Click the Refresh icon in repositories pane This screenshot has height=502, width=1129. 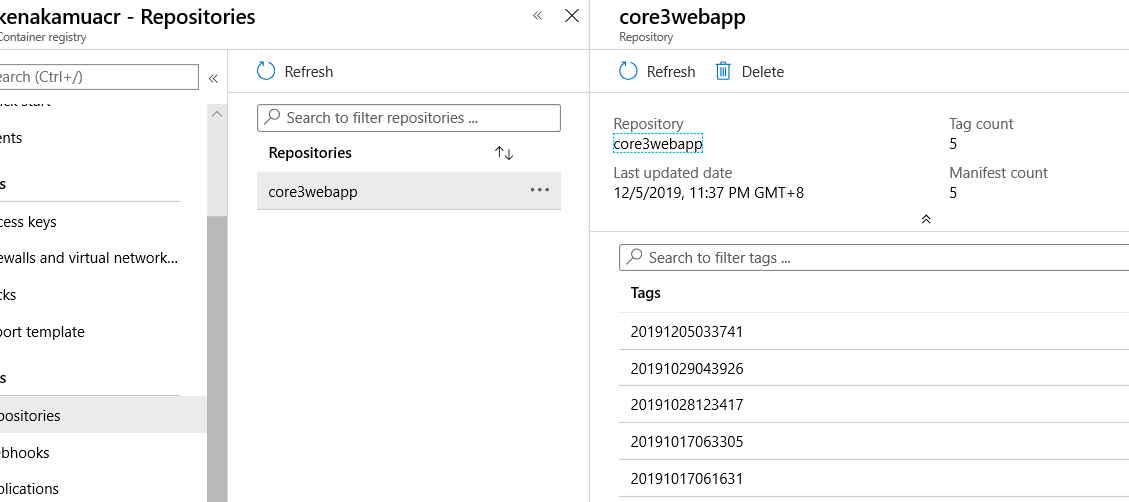coord(266,71)
